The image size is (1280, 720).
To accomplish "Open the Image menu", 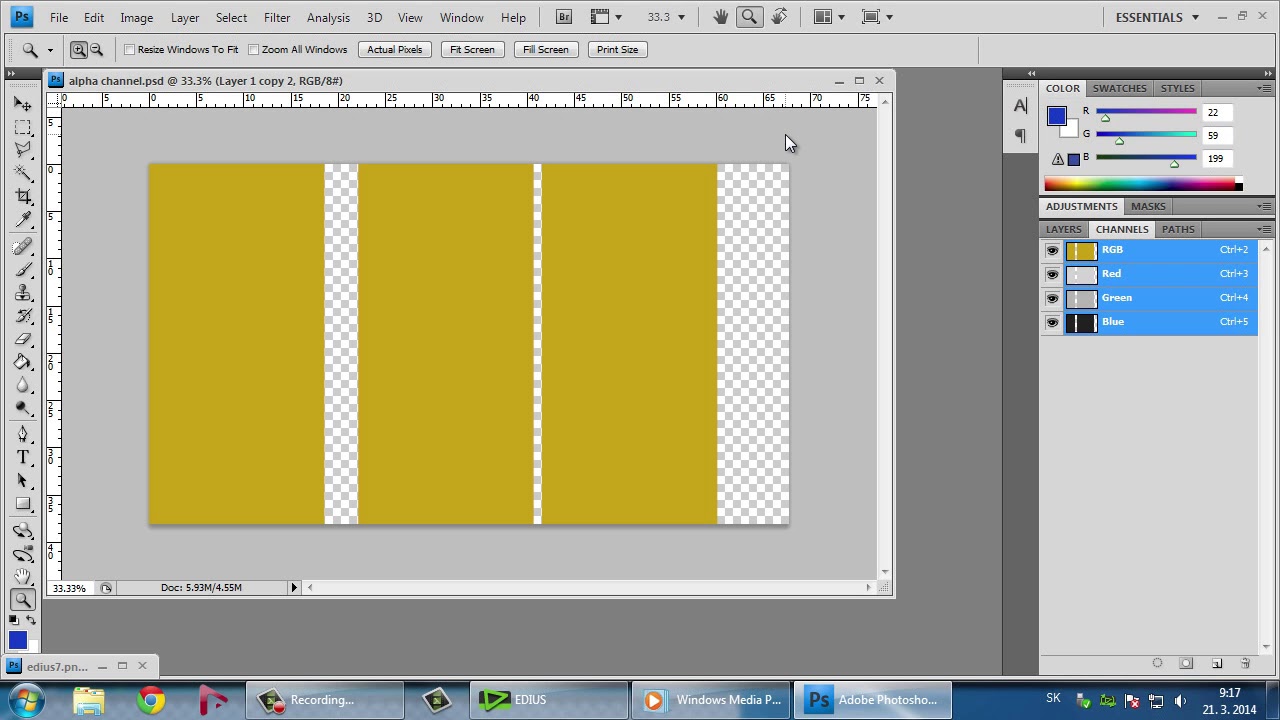I will pyautogui.click(x=136, y=17).
